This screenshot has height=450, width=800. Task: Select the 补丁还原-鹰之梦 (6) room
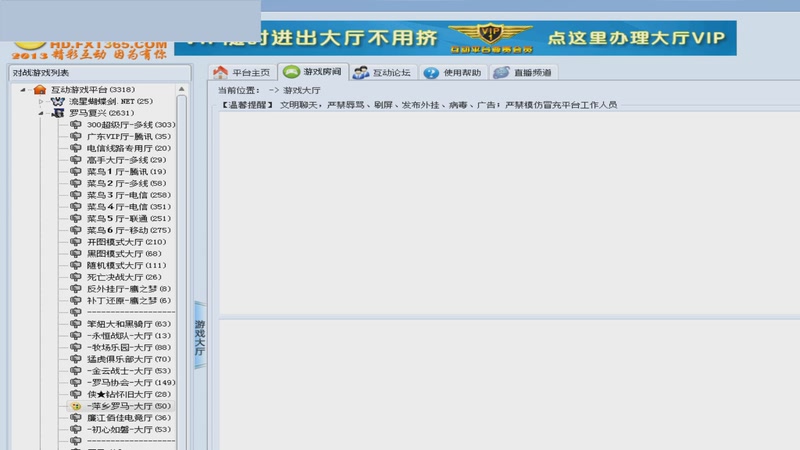(x=129, y=301)
